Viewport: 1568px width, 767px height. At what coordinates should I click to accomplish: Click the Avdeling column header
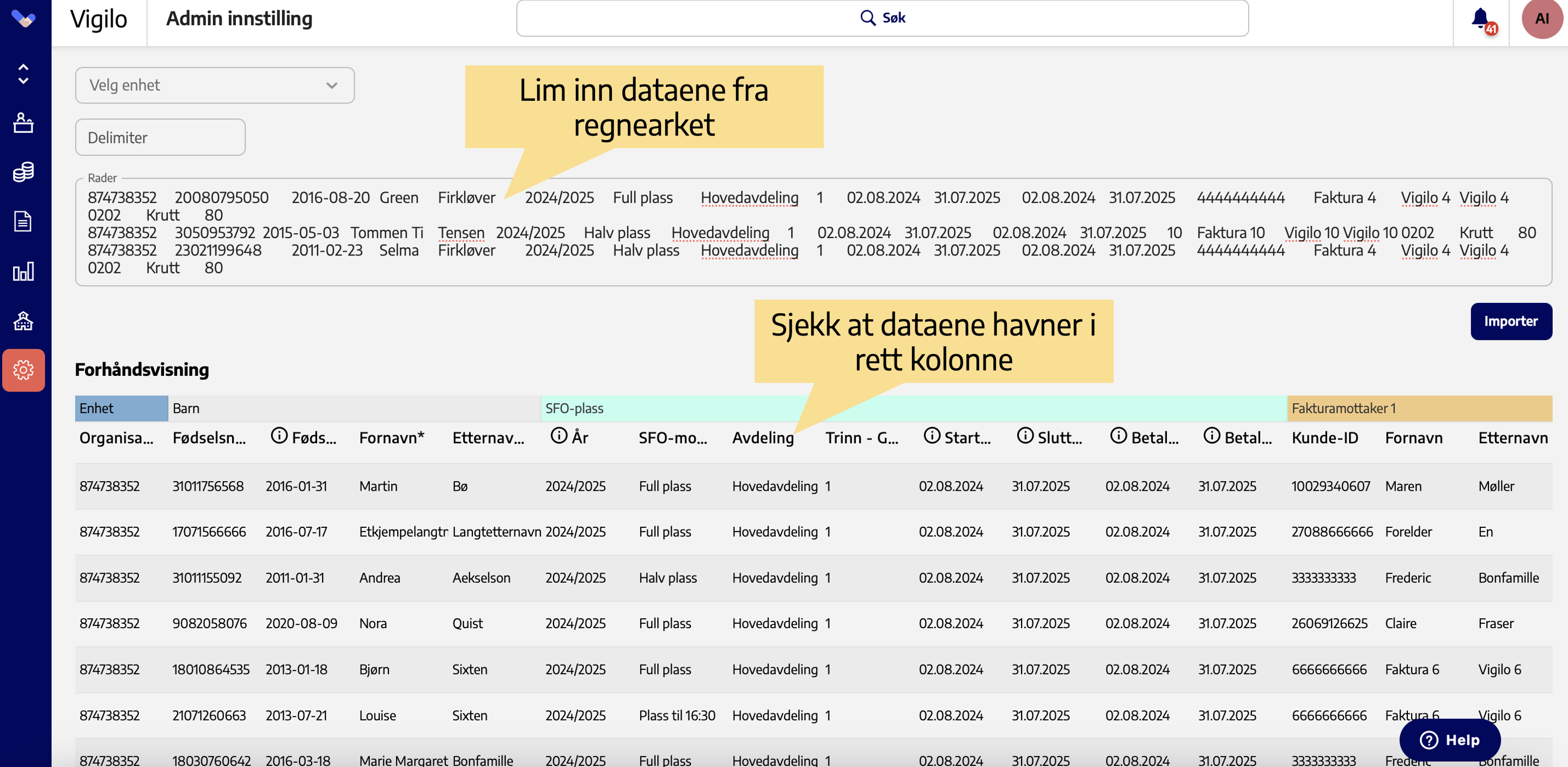click(x=763, y=437)
